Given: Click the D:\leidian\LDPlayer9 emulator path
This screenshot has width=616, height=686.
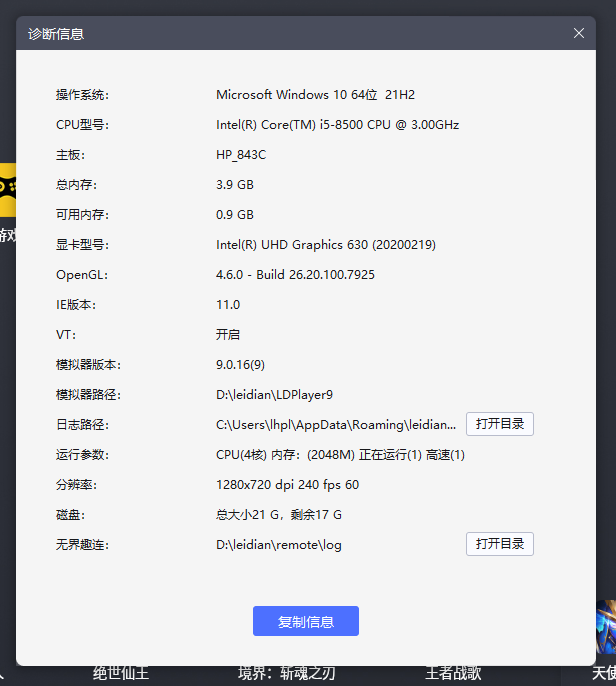Looking at the screenshot, I should coord(274,395).
